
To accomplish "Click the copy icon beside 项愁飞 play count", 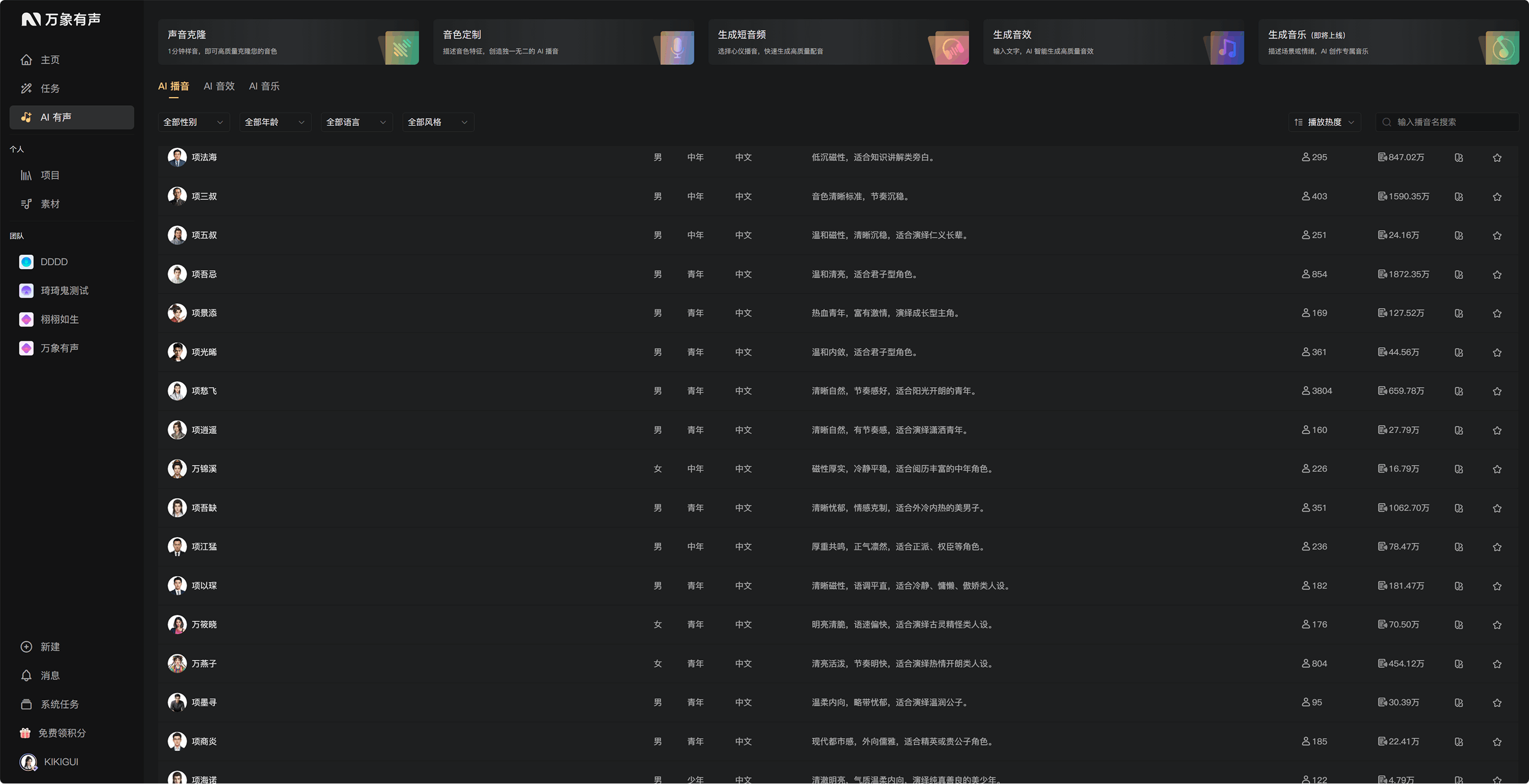I will coord(1458,392).
